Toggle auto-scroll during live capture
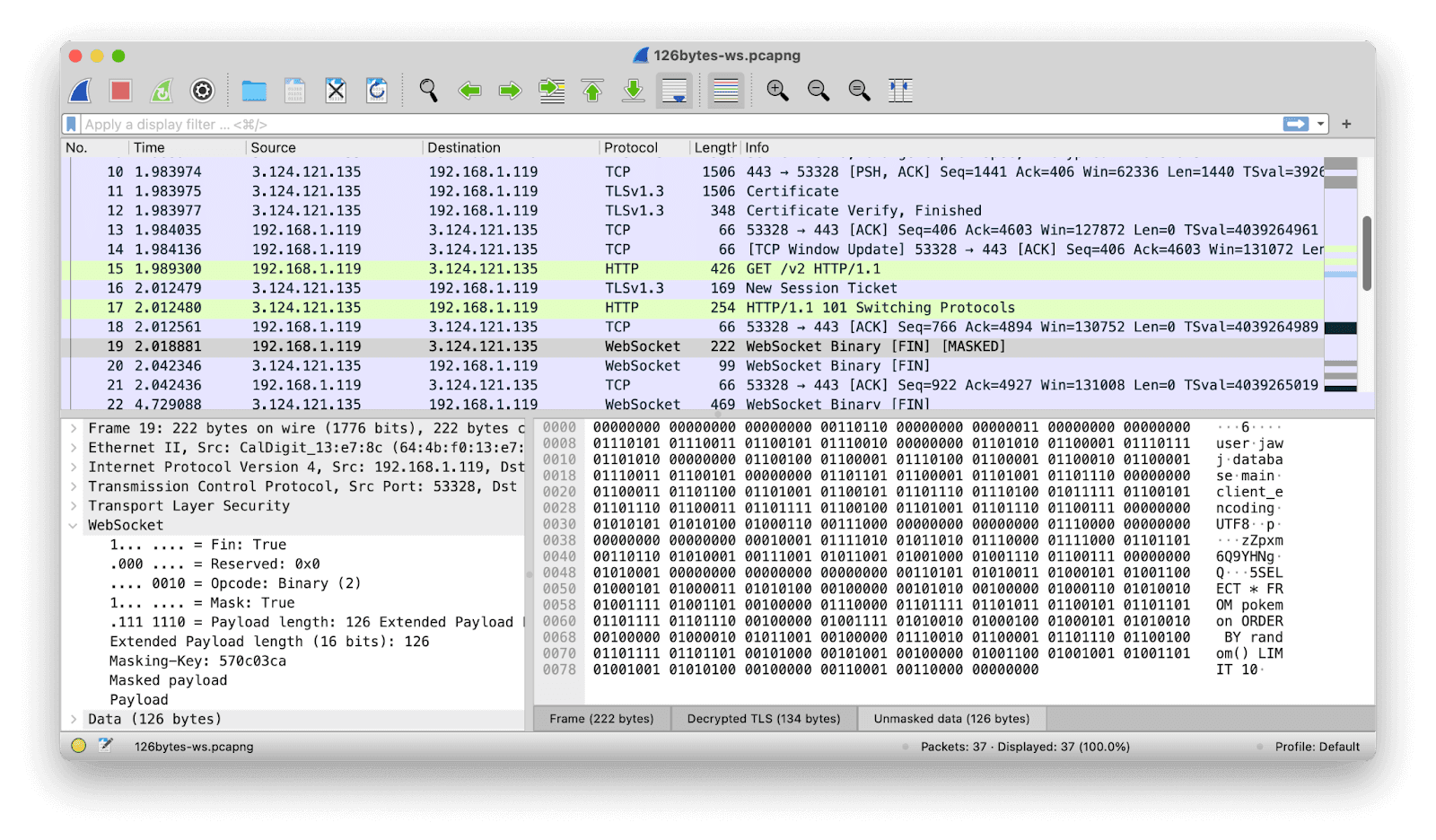The height and width of the screenshot is (840, 1436). point(674,91)
